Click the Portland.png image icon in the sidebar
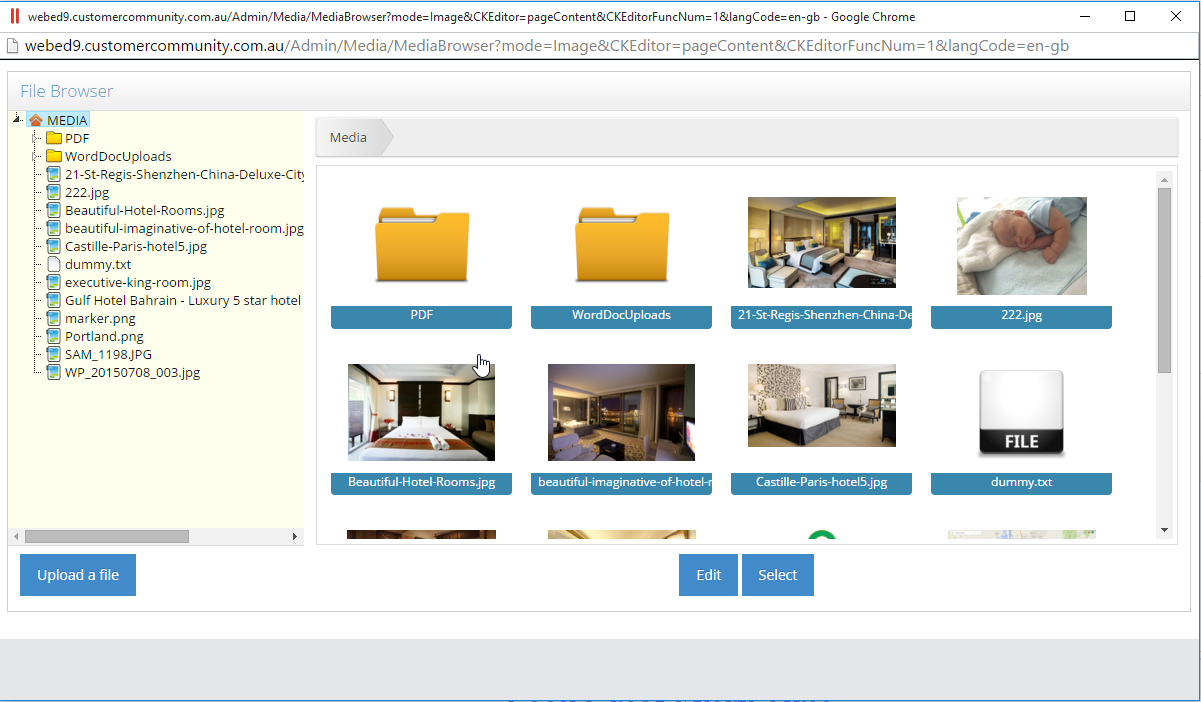This screenshot has height=702, width=1201. click(x=53, y=336)
